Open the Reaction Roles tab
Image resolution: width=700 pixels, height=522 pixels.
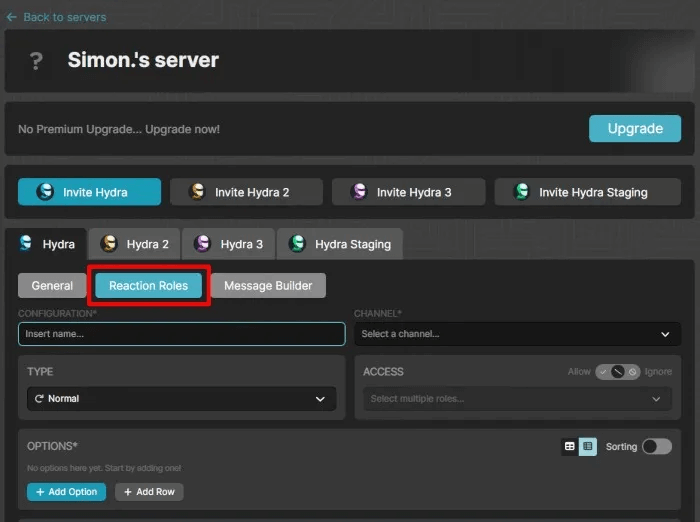tap(149, 285)
